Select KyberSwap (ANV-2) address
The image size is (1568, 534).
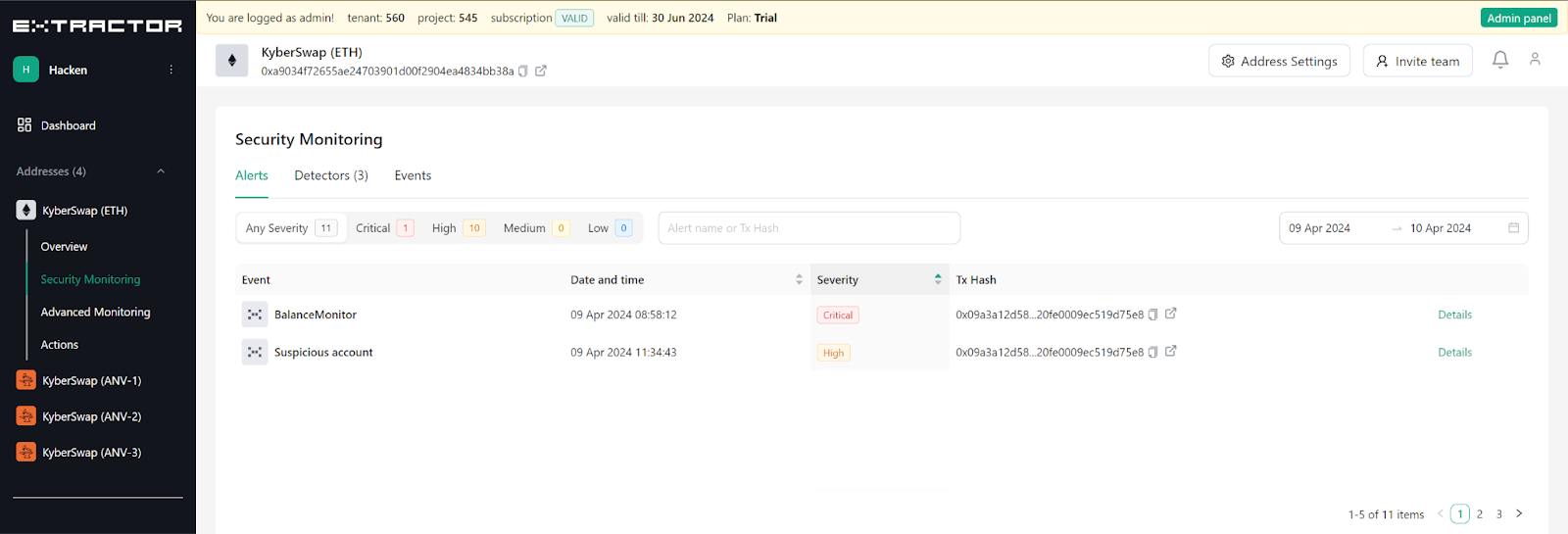[91, 416]
